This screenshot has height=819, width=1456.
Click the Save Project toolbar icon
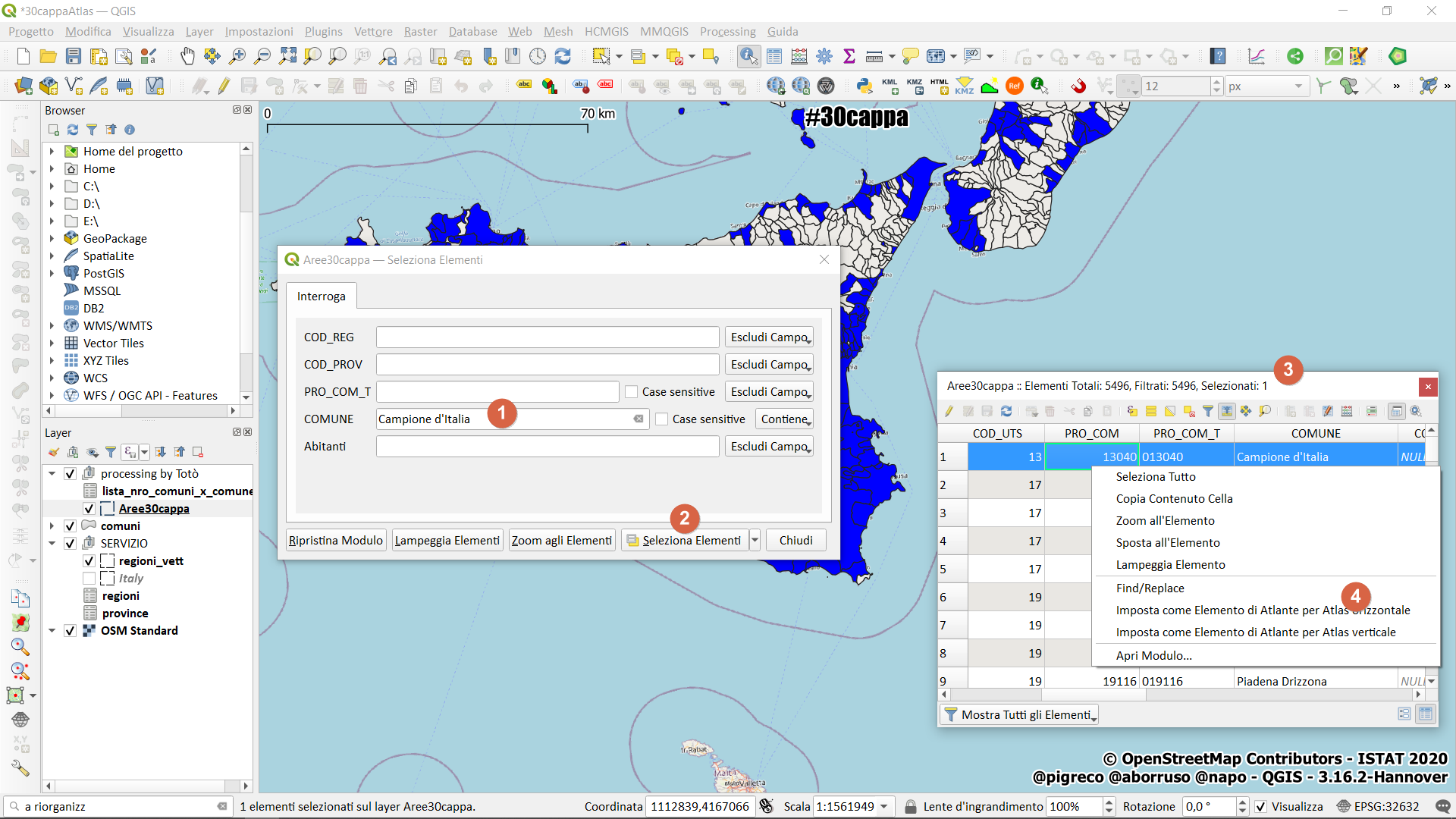[74, 56]
